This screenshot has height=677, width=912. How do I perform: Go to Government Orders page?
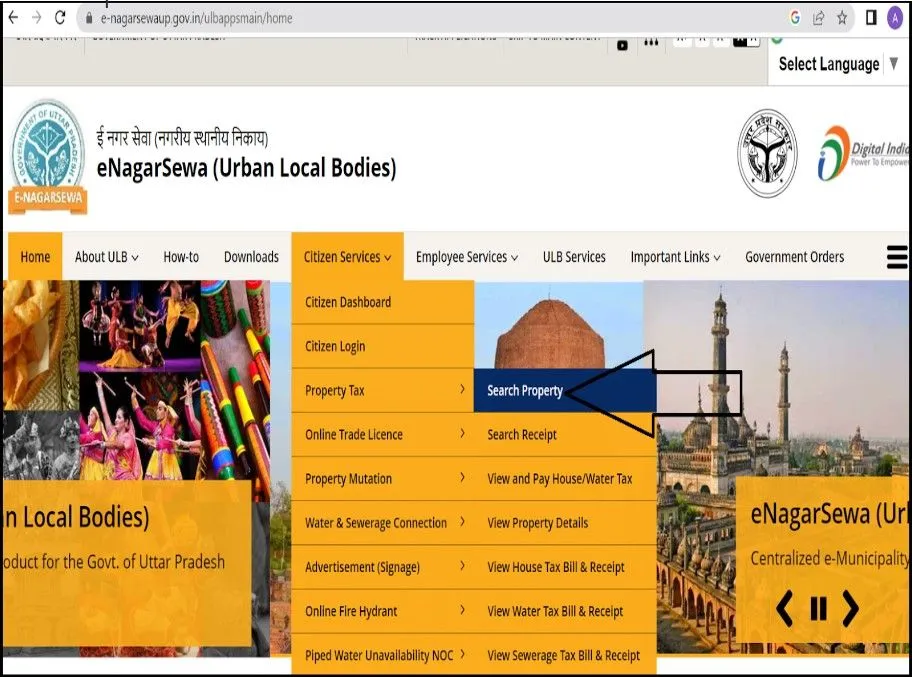tap(794, 257)
